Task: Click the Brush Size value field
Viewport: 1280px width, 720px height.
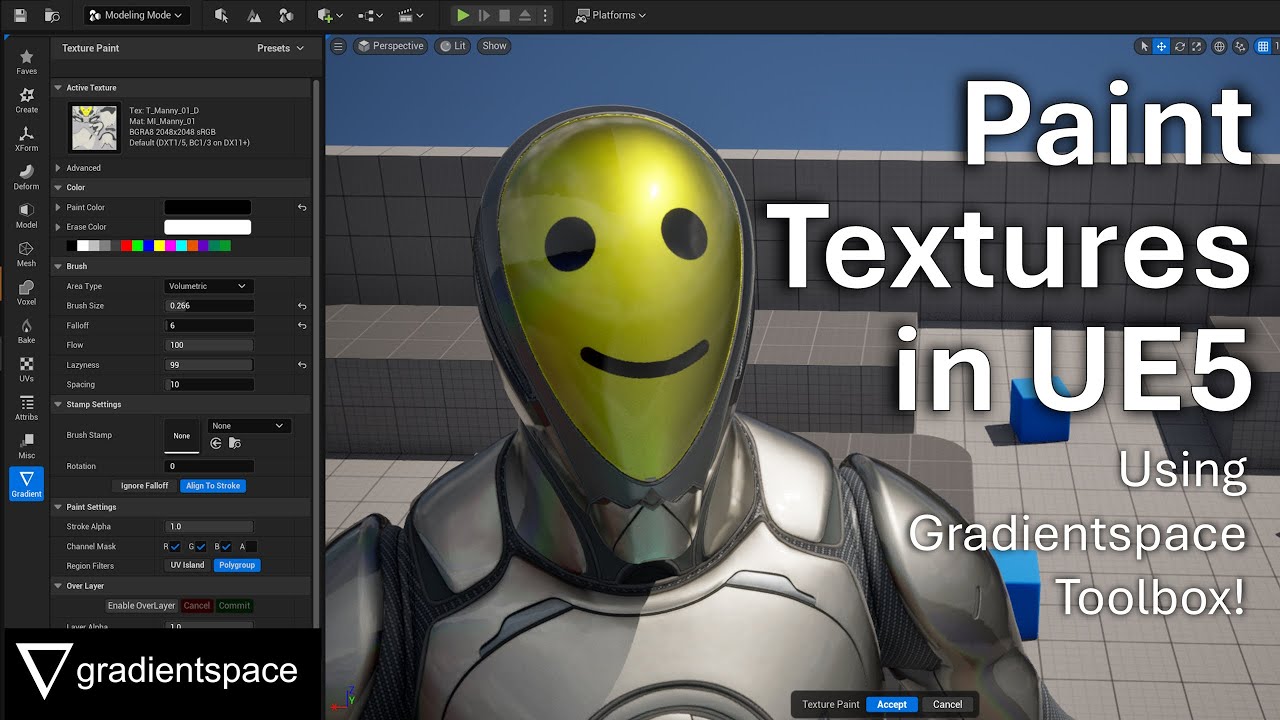Action: 209,306
